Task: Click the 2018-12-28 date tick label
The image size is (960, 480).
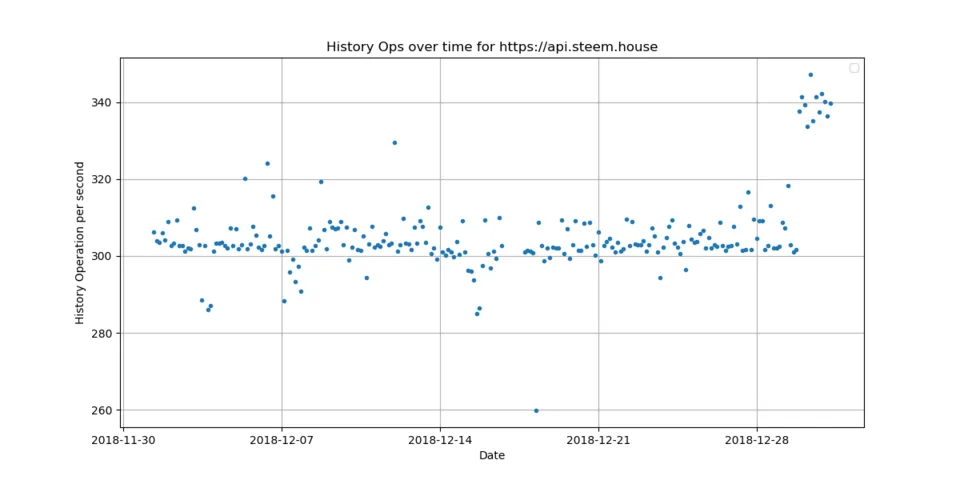Action: coord(757,440)
